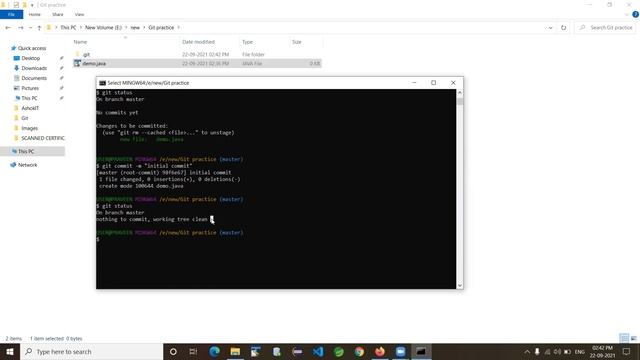The height and width of the screenshot is (360, 640).
Task: Open the Home ribbon tab
Action: click(35, 14)
